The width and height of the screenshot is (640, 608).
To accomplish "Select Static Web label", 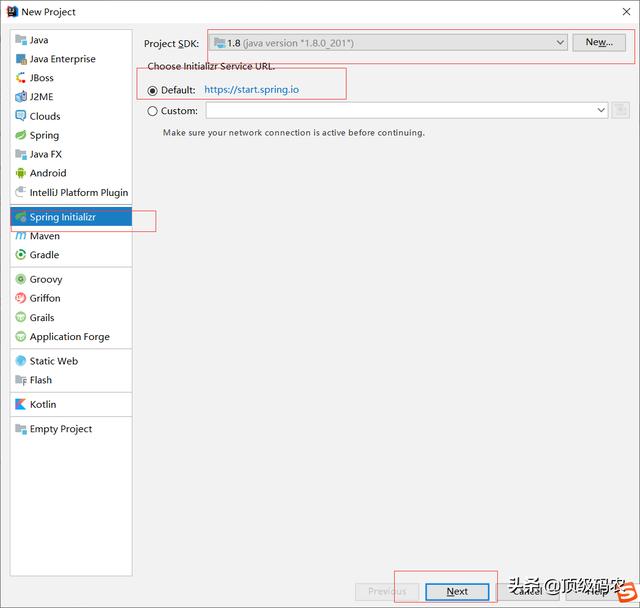I will 53,361.
